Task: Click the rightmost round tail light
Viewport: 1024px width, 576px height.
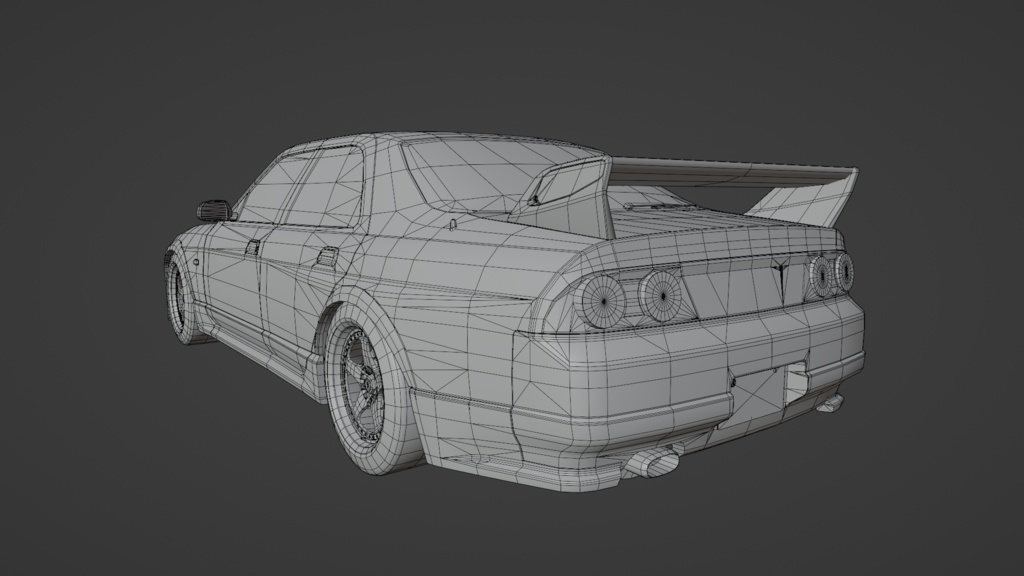Action: pyautogui.click(x=844, y=272)
